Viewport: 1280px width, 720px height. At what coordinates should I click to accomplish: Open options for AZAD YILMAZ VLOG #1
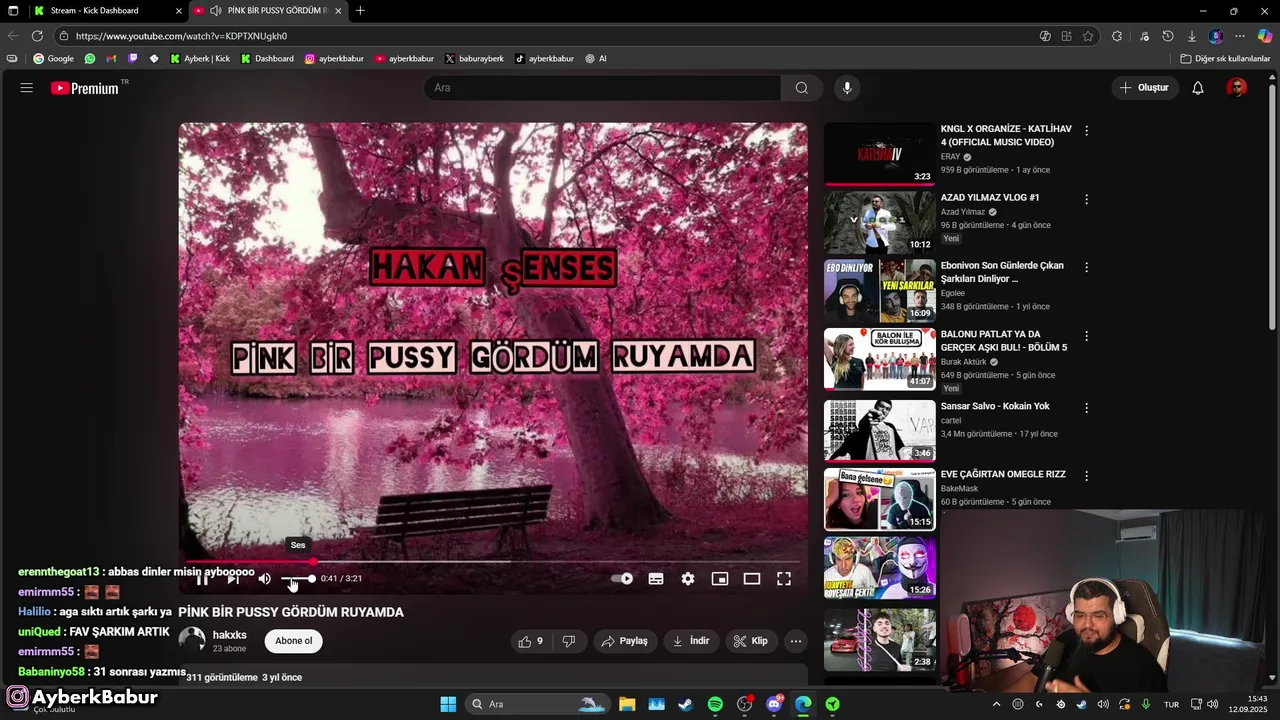[1086, 199]
